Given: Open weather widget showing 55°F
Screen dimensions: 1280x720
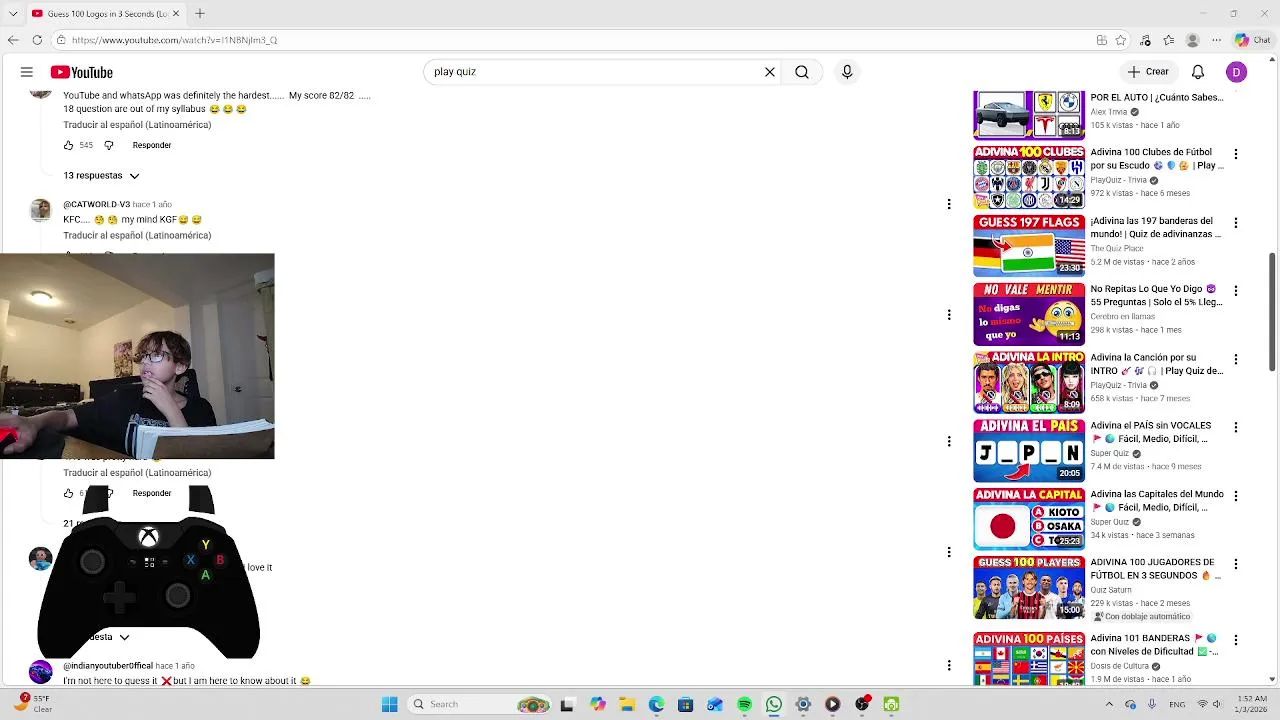Looking at the screenshot, I should pyautogui.click(x=32, y=704).
